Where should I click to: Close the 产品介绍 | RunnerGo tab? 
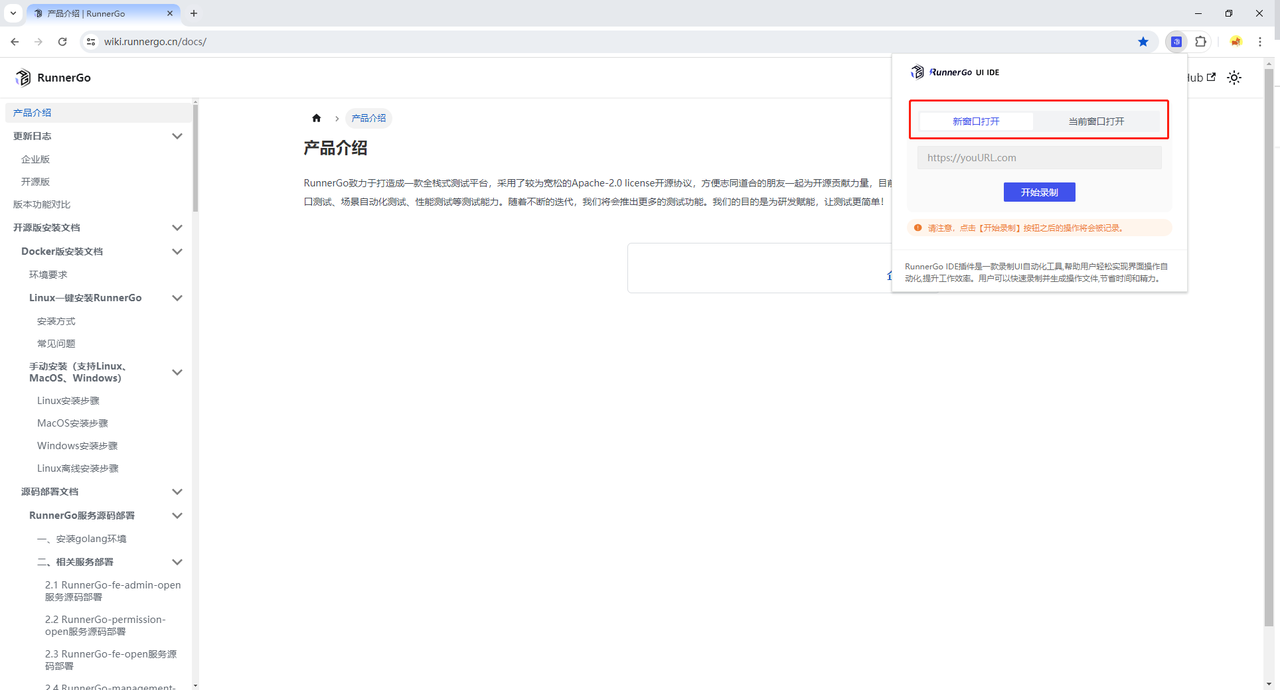click(168, 14)
